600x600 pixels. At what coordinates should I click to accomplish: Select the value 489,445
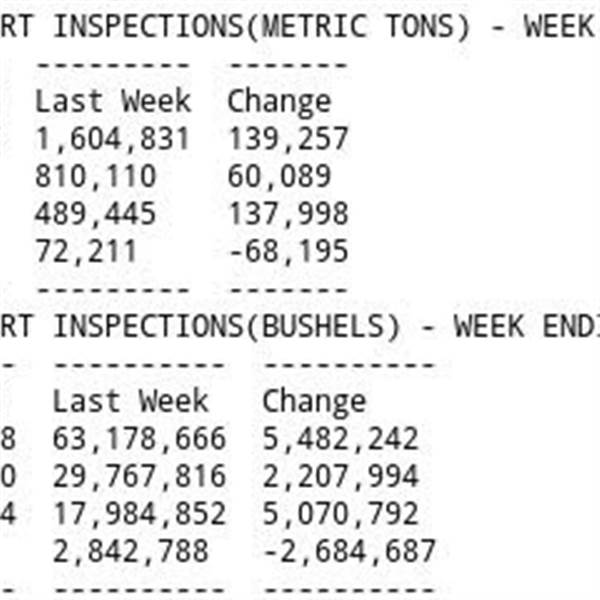pos(96,213)
